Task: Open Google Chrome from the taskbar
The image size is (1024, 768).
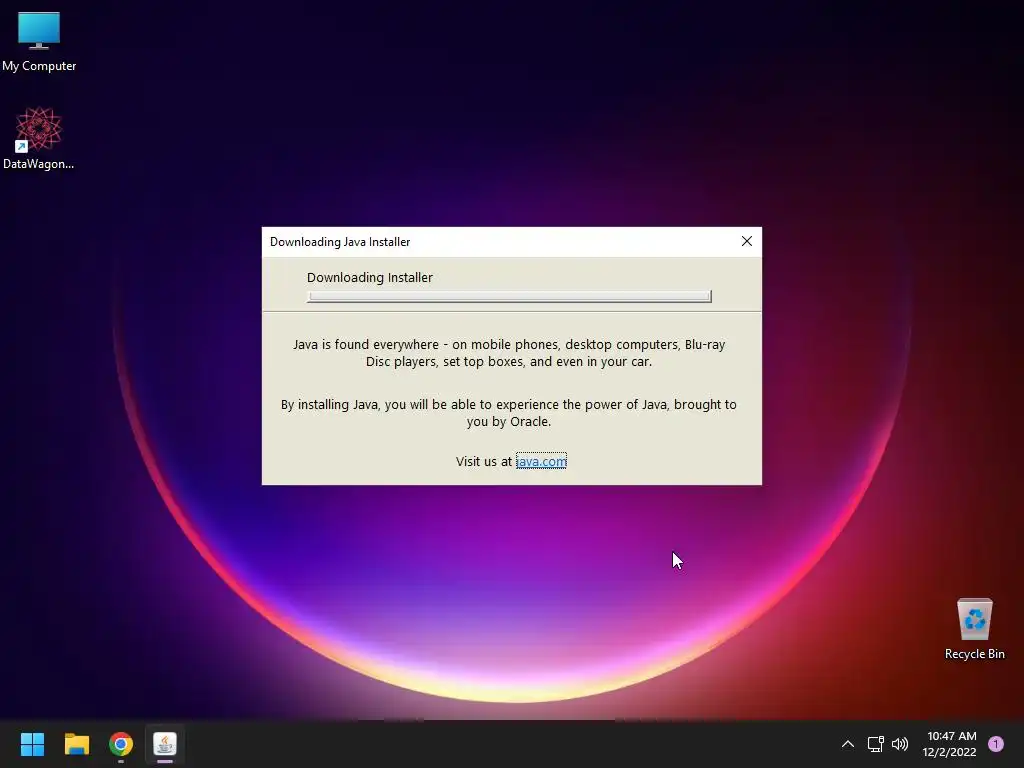Action: [x=121, y=744]
